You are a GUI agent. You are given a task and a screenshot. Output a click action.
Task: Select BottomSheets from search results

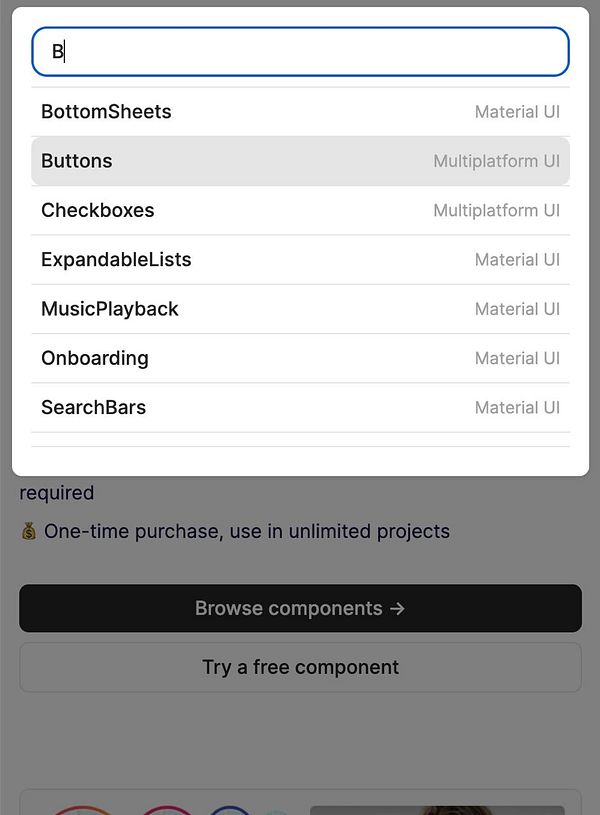106,112
